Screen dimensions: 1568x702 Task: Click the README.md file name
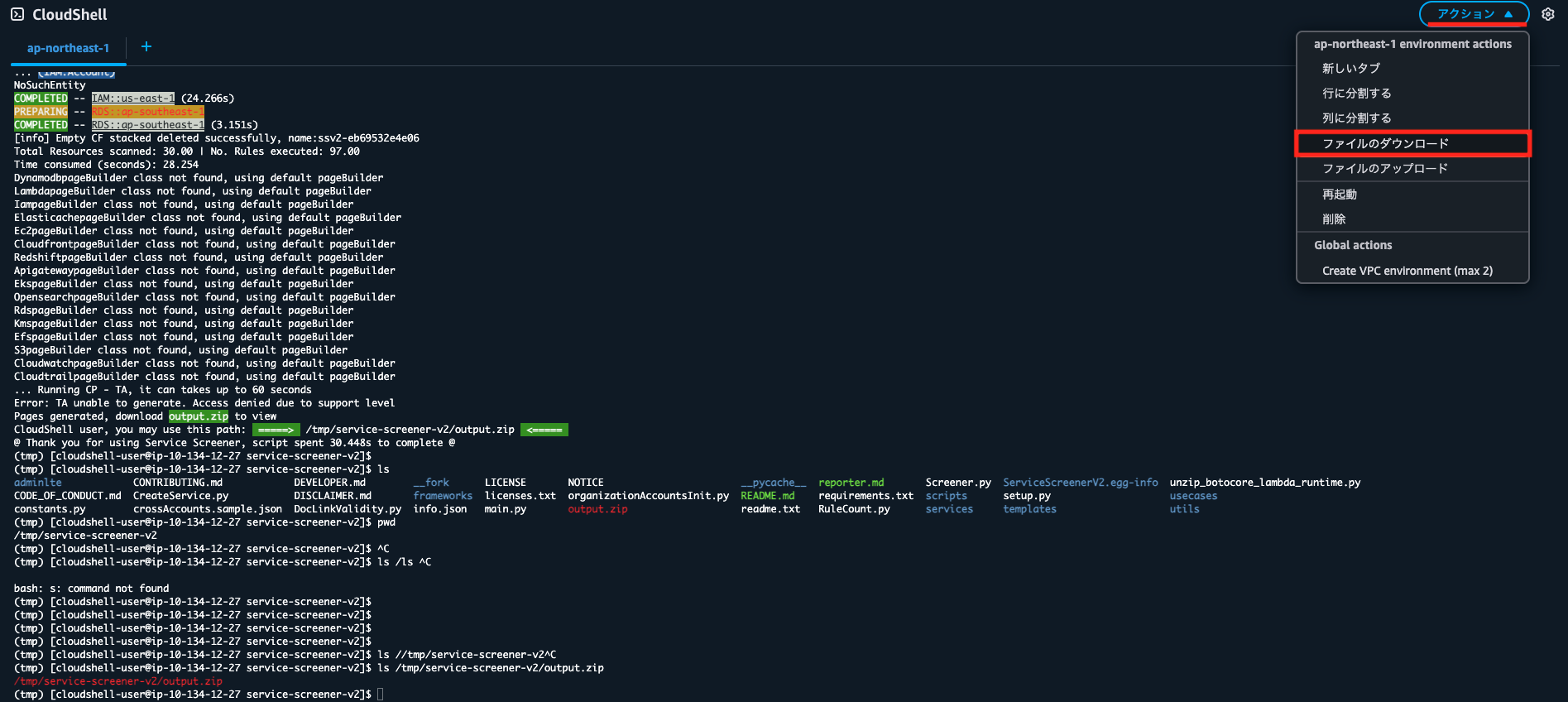768,496
